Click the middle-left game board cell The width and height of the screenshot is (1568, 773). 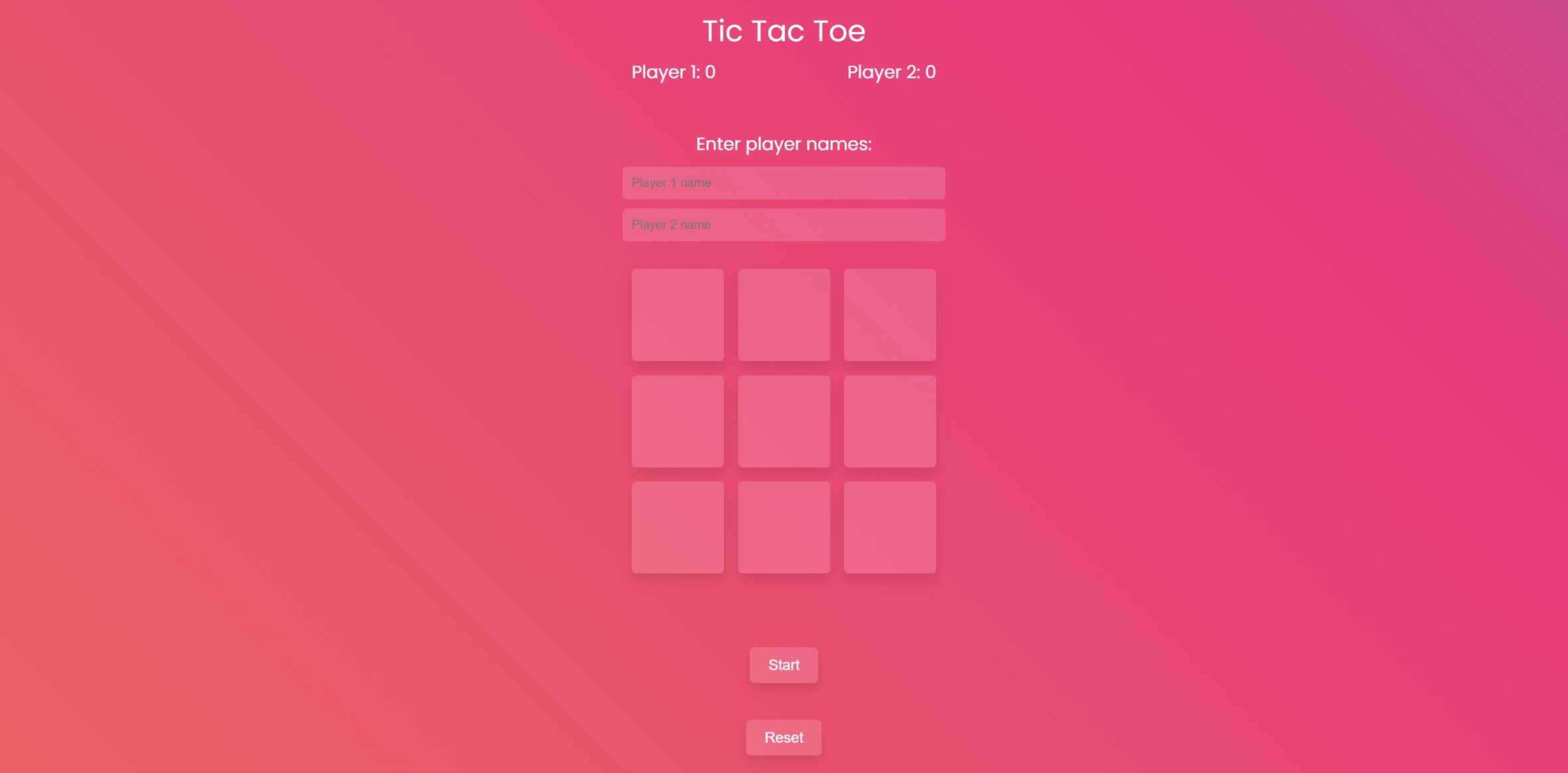pyautogui.click(x=677, y=421)
